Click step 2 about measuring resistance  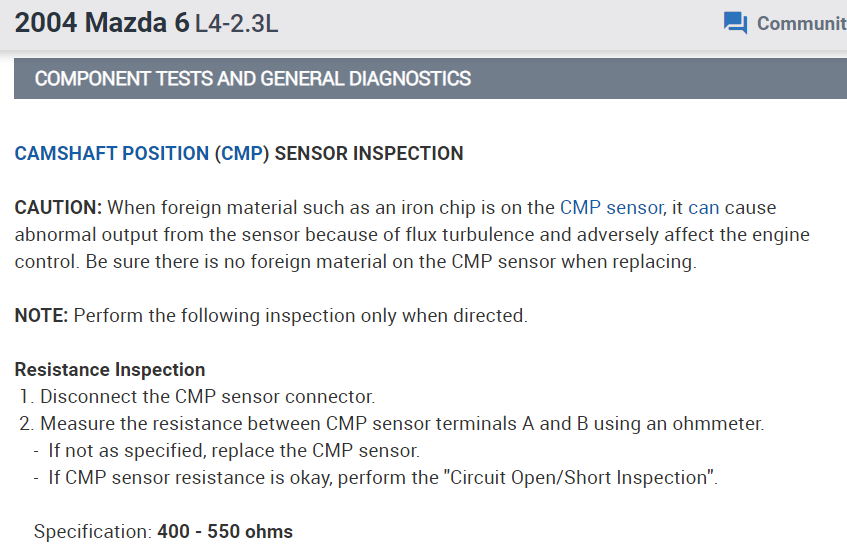[x=401, y=424]
